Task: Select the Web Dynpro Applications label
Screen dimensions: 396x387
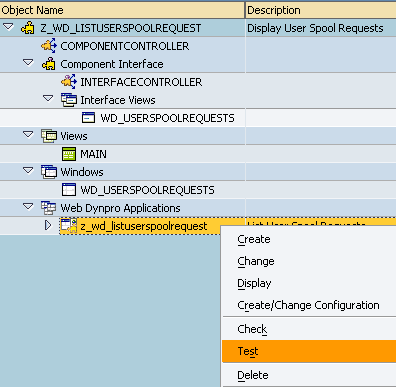Action: [x=120, y=208]
